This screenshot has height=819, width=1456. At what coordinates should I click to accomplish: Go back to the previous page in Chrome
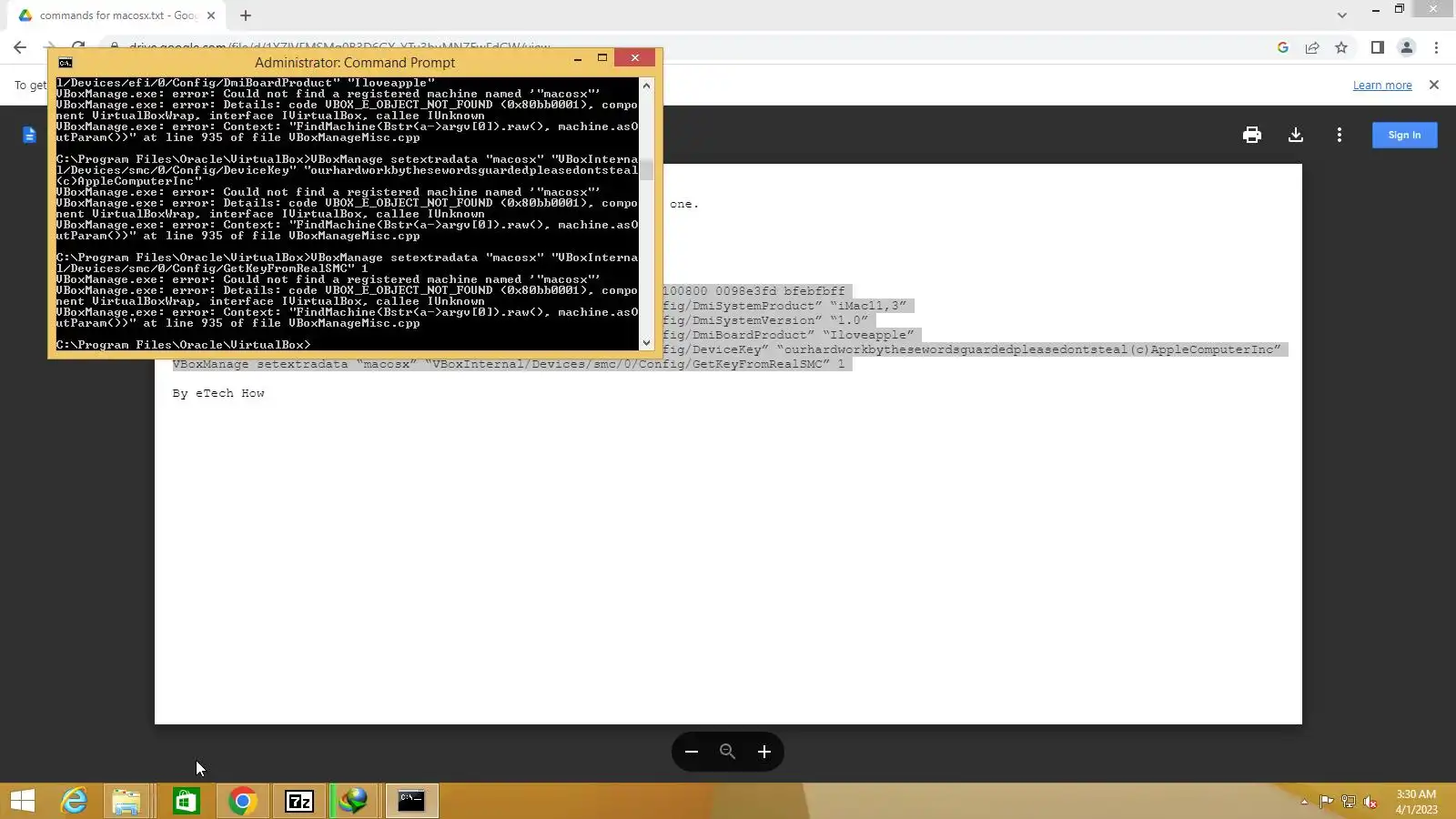point(20,47)
